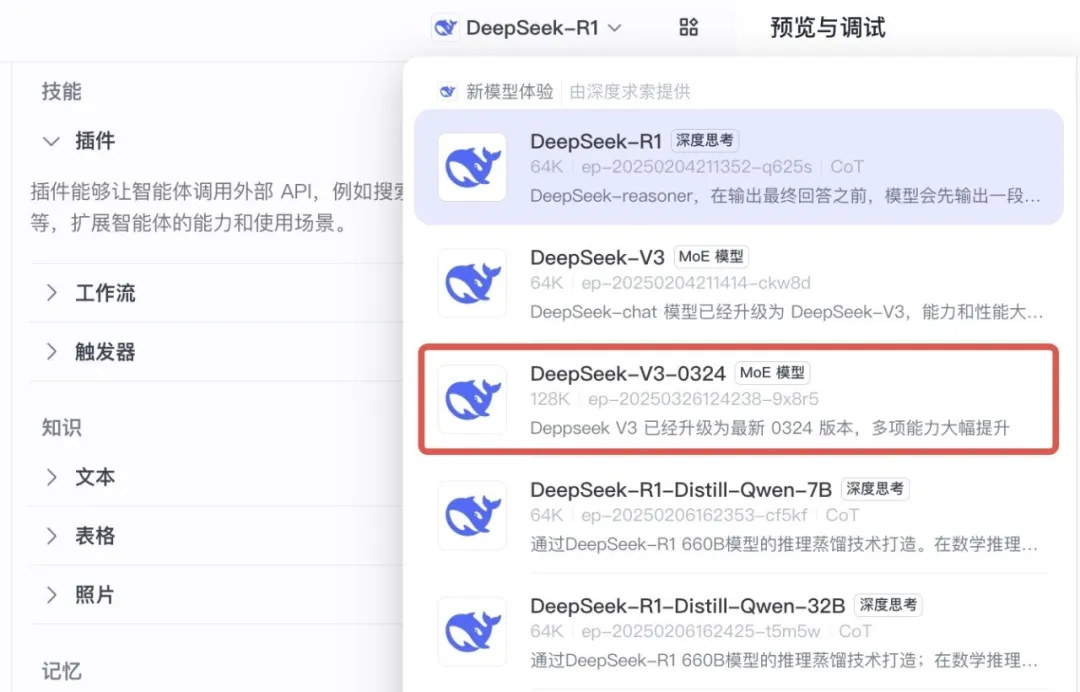1080x692 pixels.
Task: Click the 知识 section heading
Action: click(x=61, y=428)
